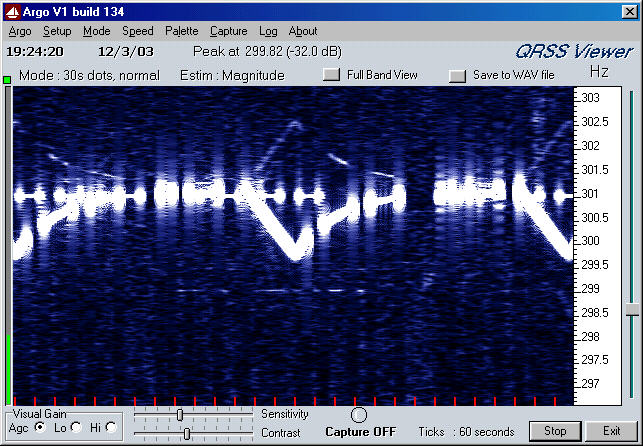Open the Speed menu

click(x=138, y=31)
